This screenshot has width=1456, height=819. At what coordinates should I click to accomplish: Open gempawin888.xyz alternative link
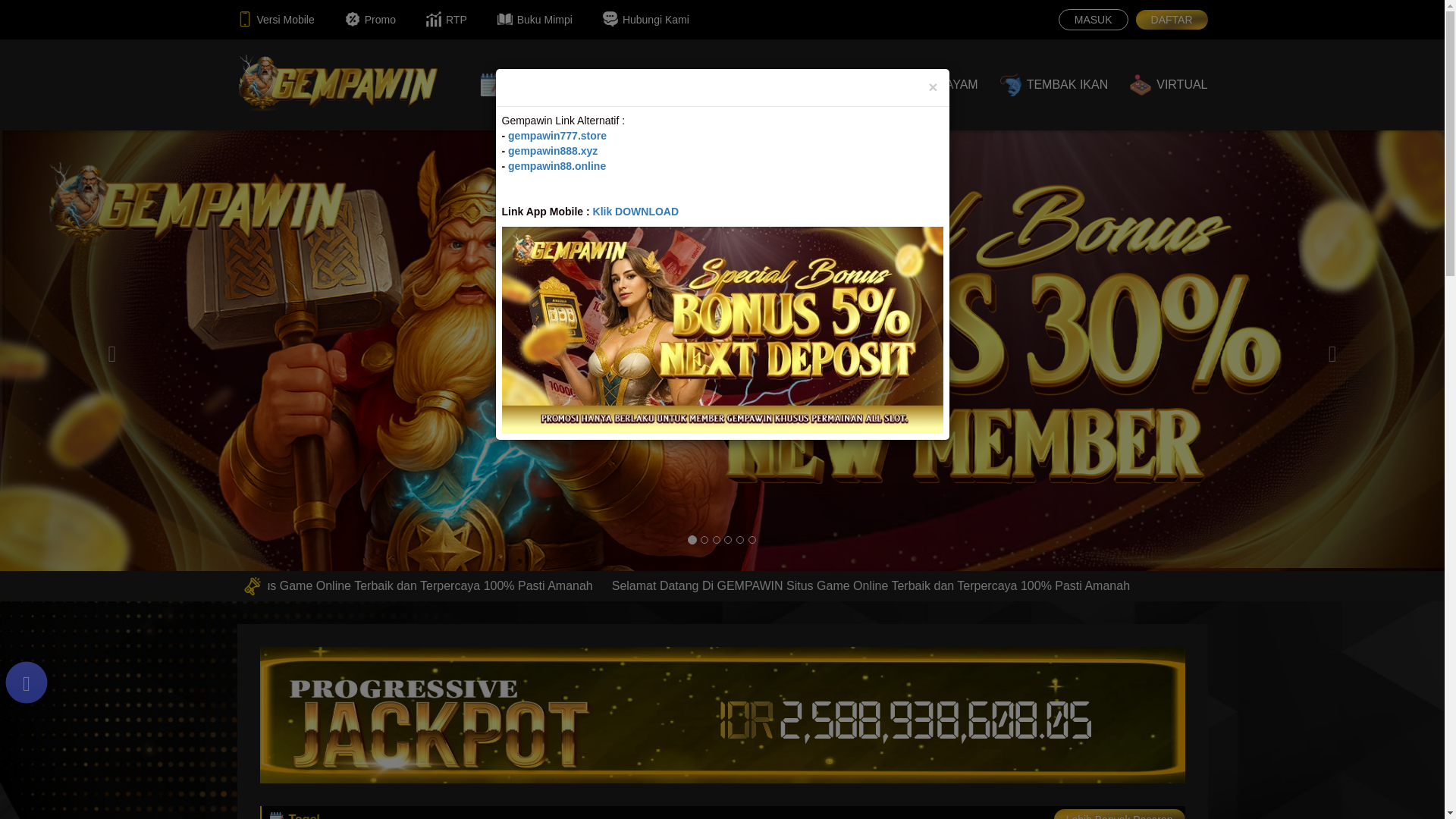tap(553, 151)
